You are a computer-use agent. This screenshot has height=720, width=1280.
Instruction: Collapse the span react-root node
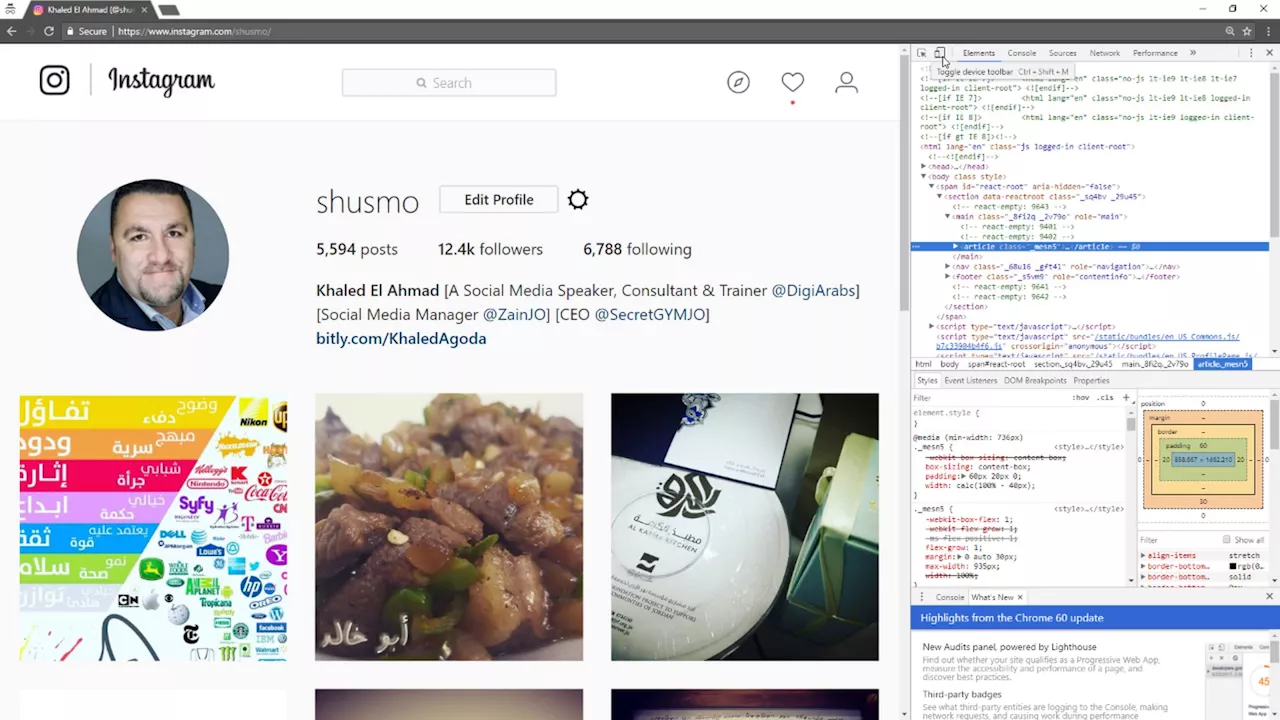931,187
